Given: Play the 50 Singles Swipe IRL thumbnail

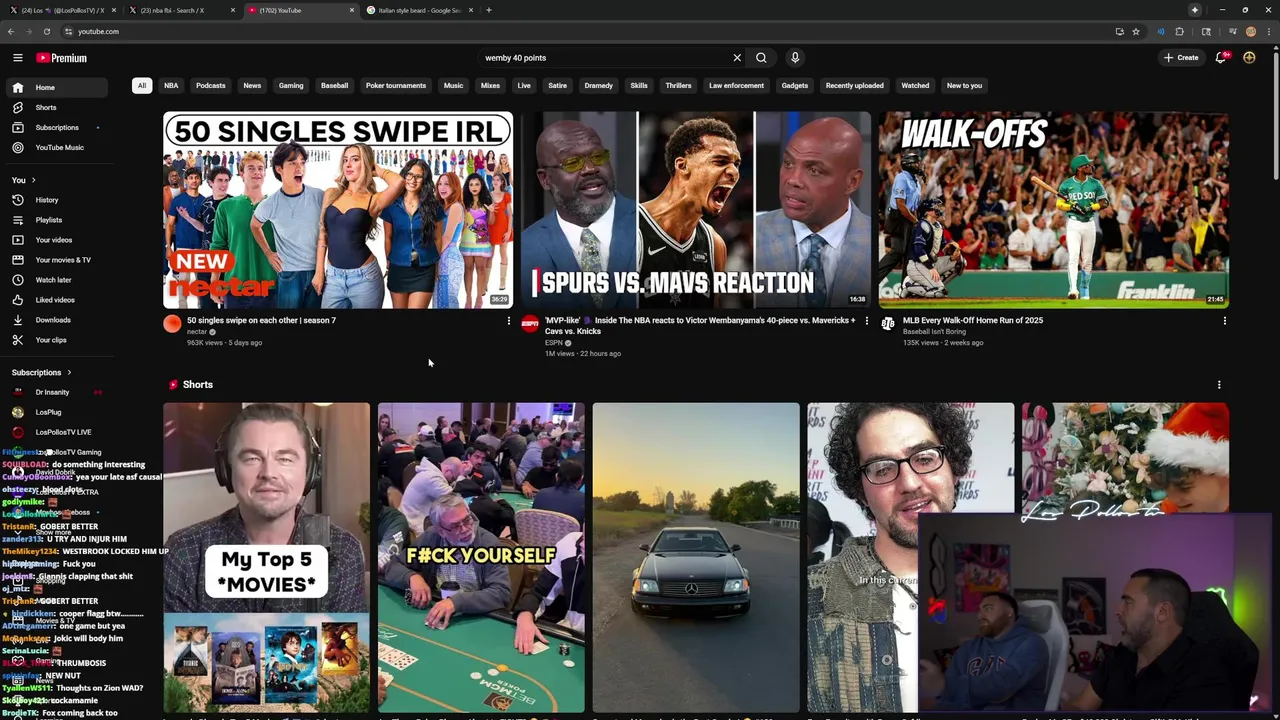Looking at the screenshot, I should (x=338, y=210).
